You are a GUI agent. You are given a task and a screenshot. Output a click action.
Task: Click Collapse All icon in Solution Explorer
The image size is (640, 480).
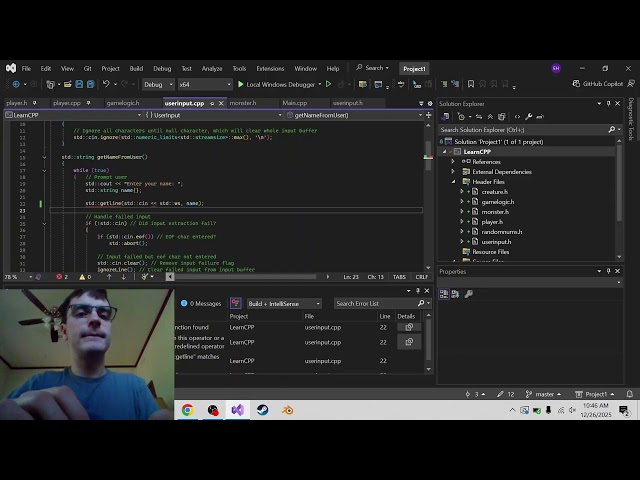pyautogui.click(x=490, y=117)
